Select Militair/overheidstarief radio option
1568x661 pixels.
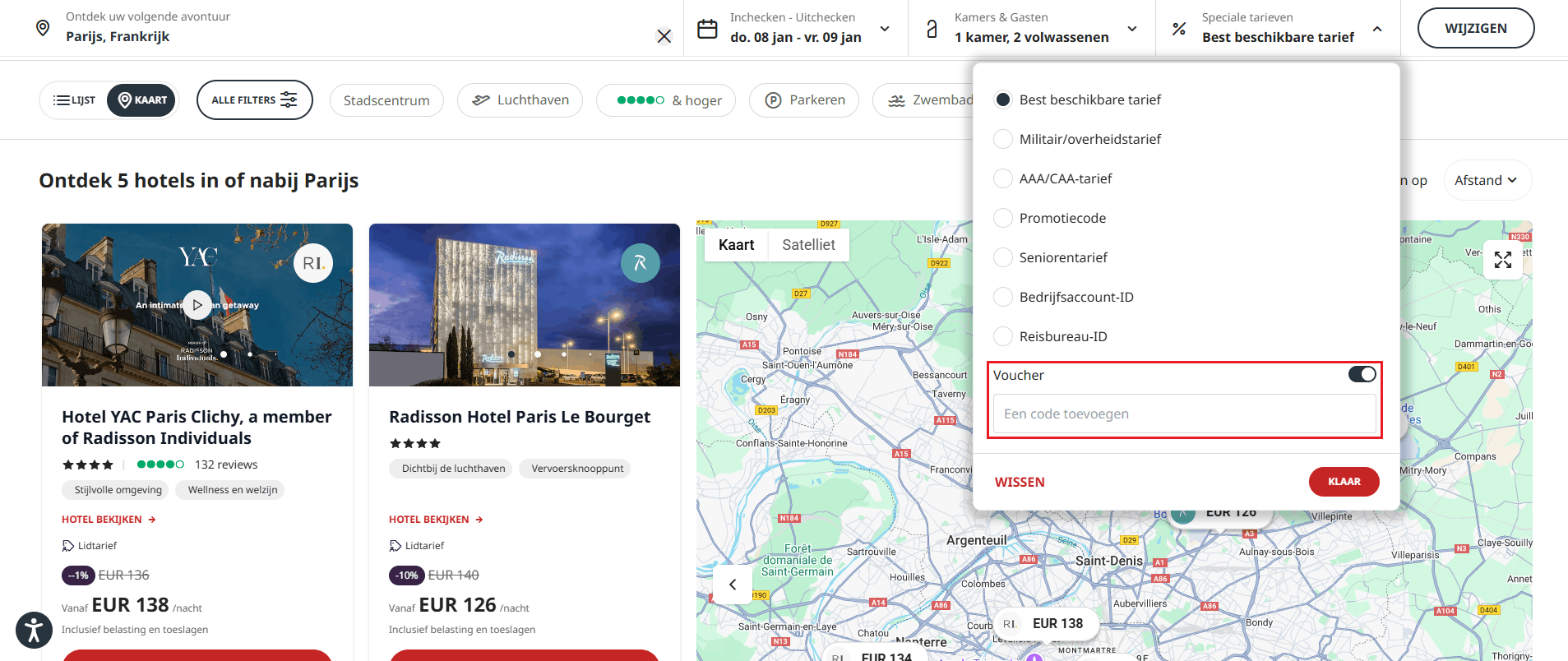[x=1003, y=139]
